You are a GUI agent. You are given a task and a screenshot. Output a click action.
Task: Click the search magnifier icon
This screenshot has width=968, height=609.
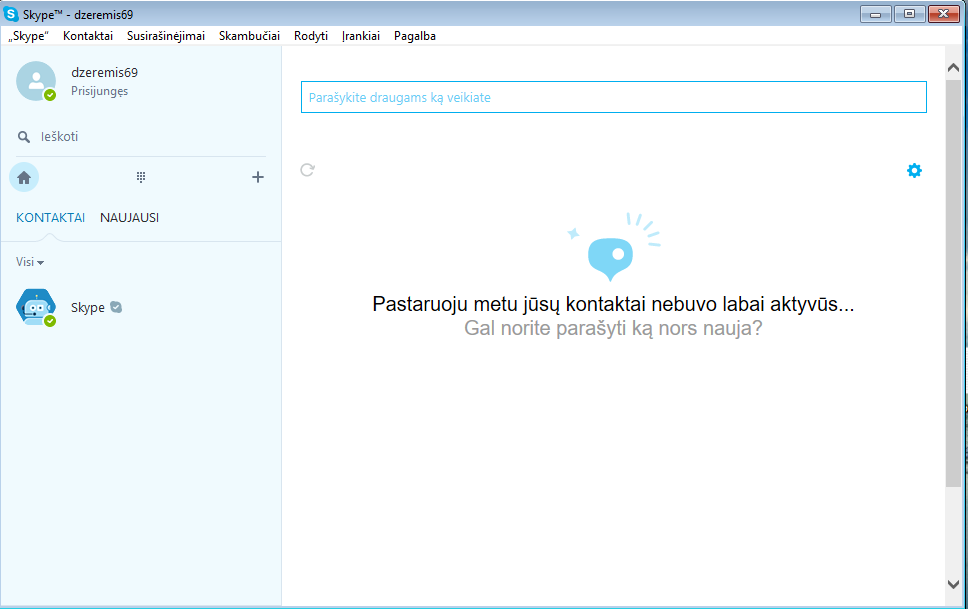[x=23, y=137]
